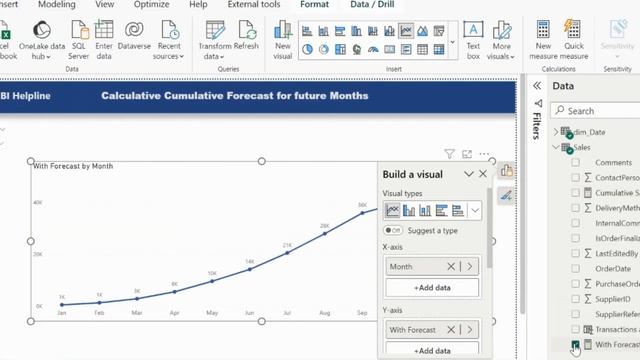The width and height of the screenshot is (640, 360).
Task: Refresh the data
Action: point(246,36)
